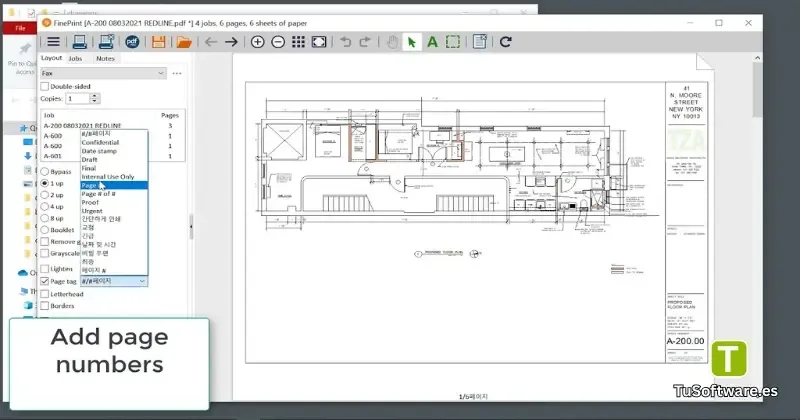Switch to the Jobs tab
The height and width of the screenshot is (420, 800).
click(x=76, y=59)
